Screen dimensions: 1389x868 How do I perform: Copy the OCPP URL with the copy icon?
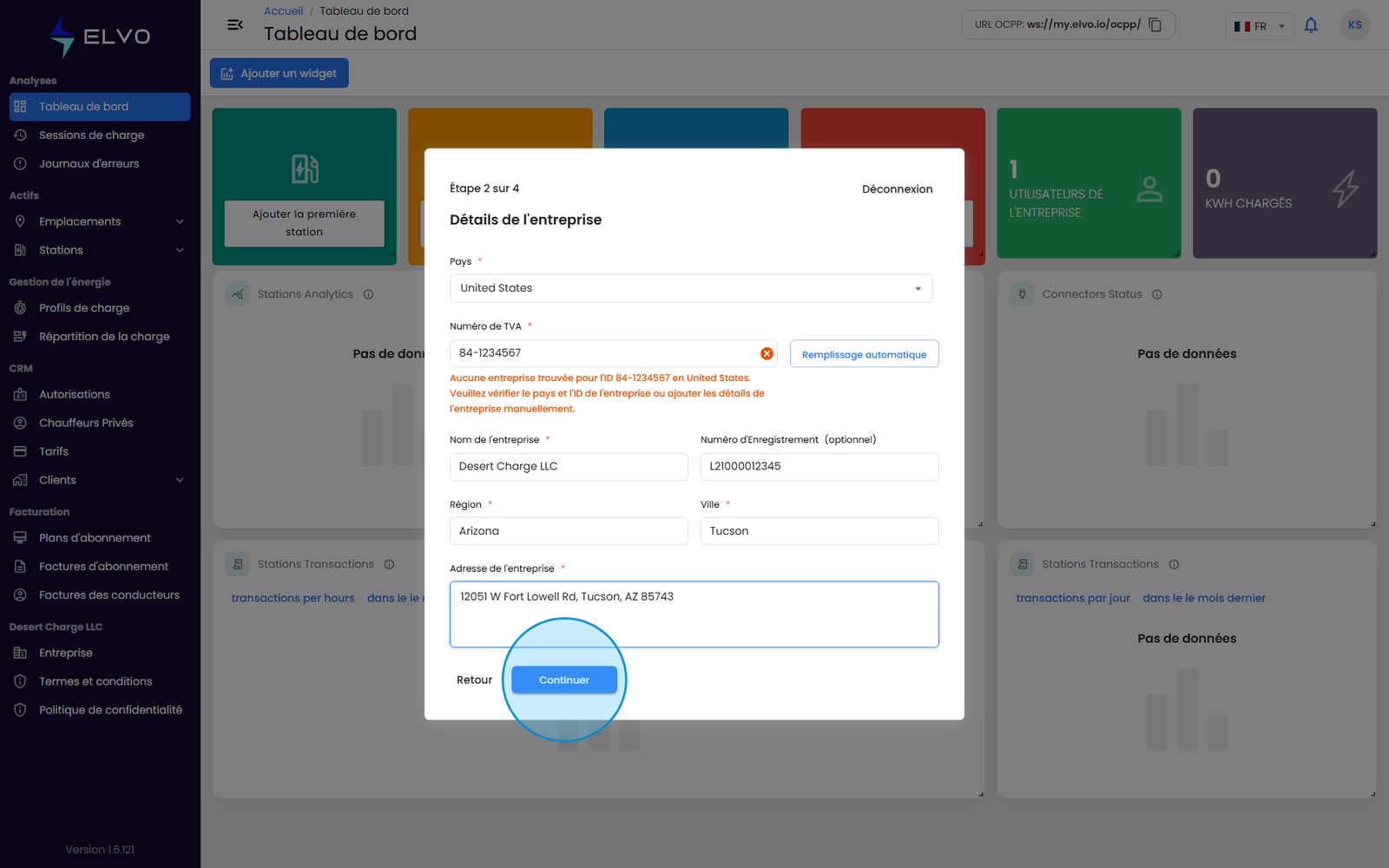click(x=1155, y=24)
